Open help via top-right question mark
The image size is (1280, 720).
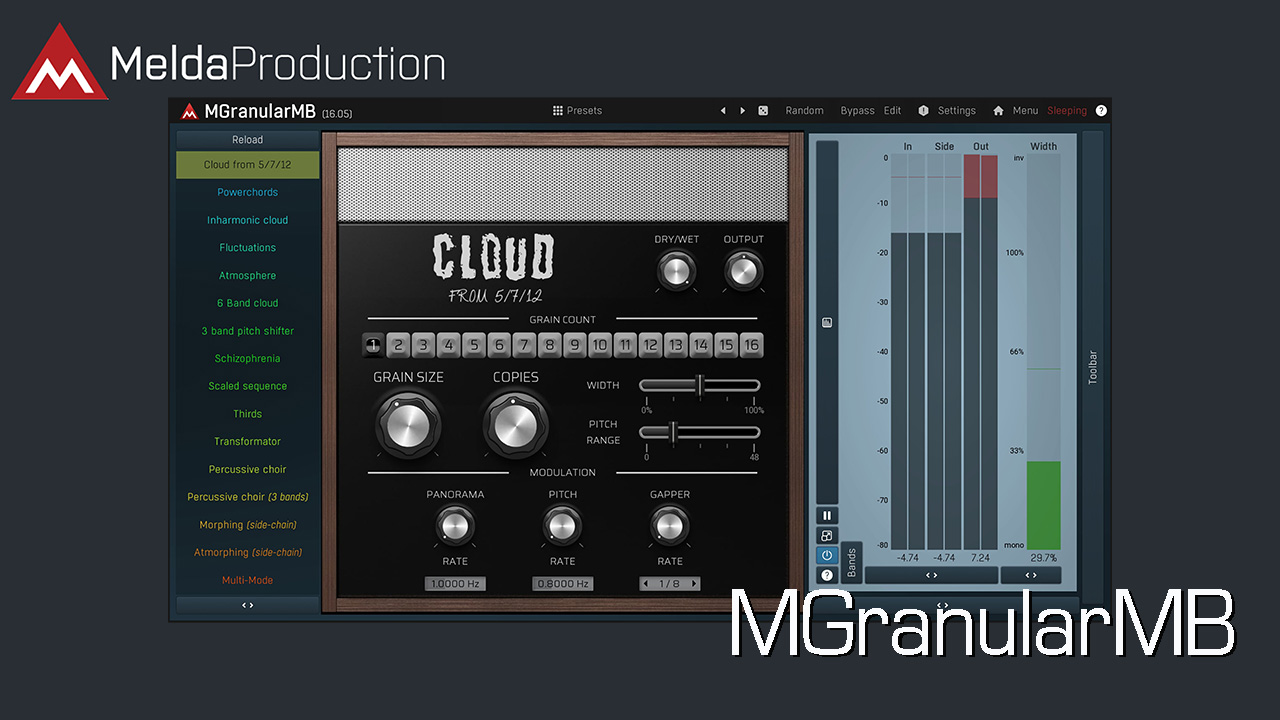tap(1101, 111)
